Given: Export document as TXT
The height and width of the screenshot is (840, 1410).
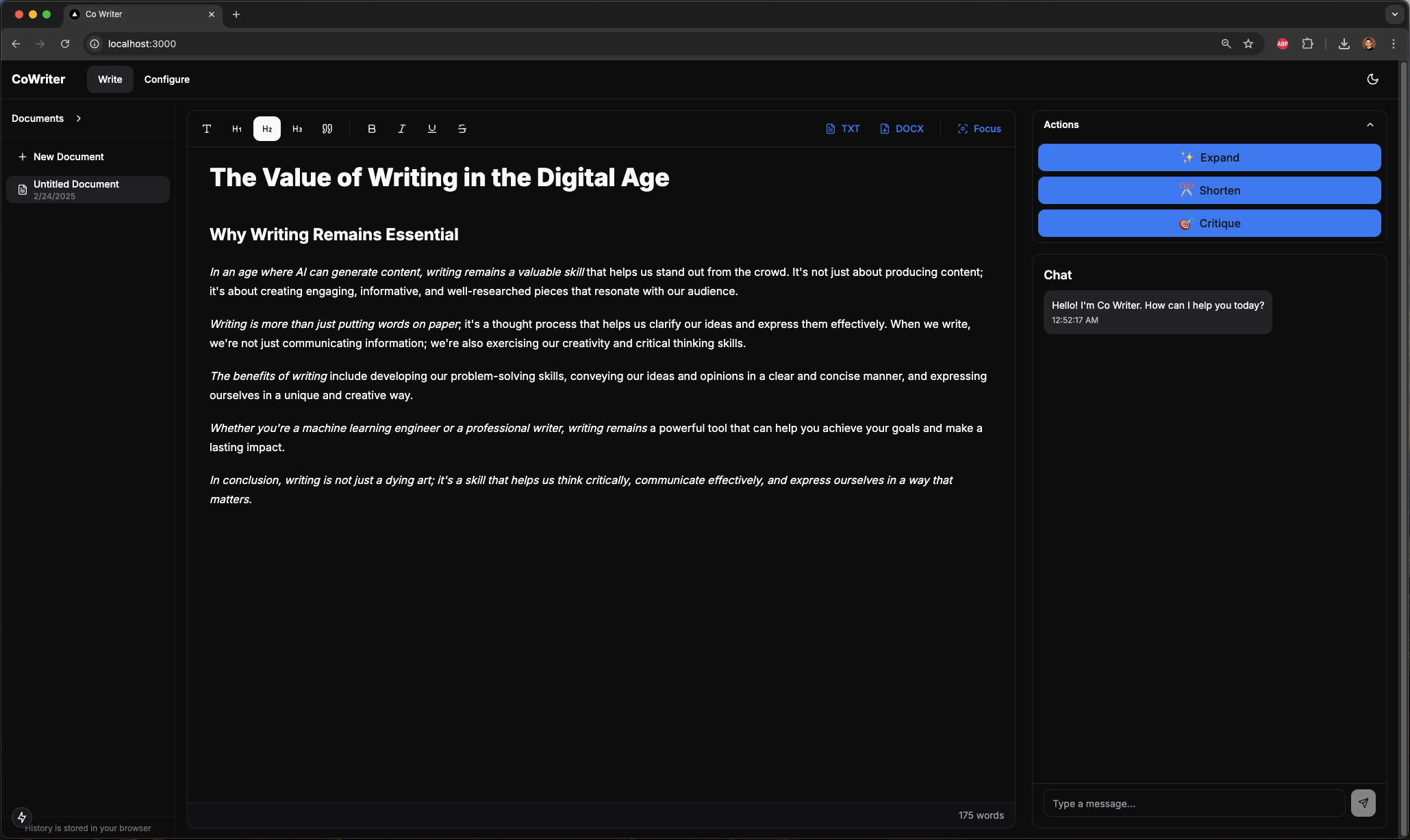Looking at the screenshot, I should point(843,129).
